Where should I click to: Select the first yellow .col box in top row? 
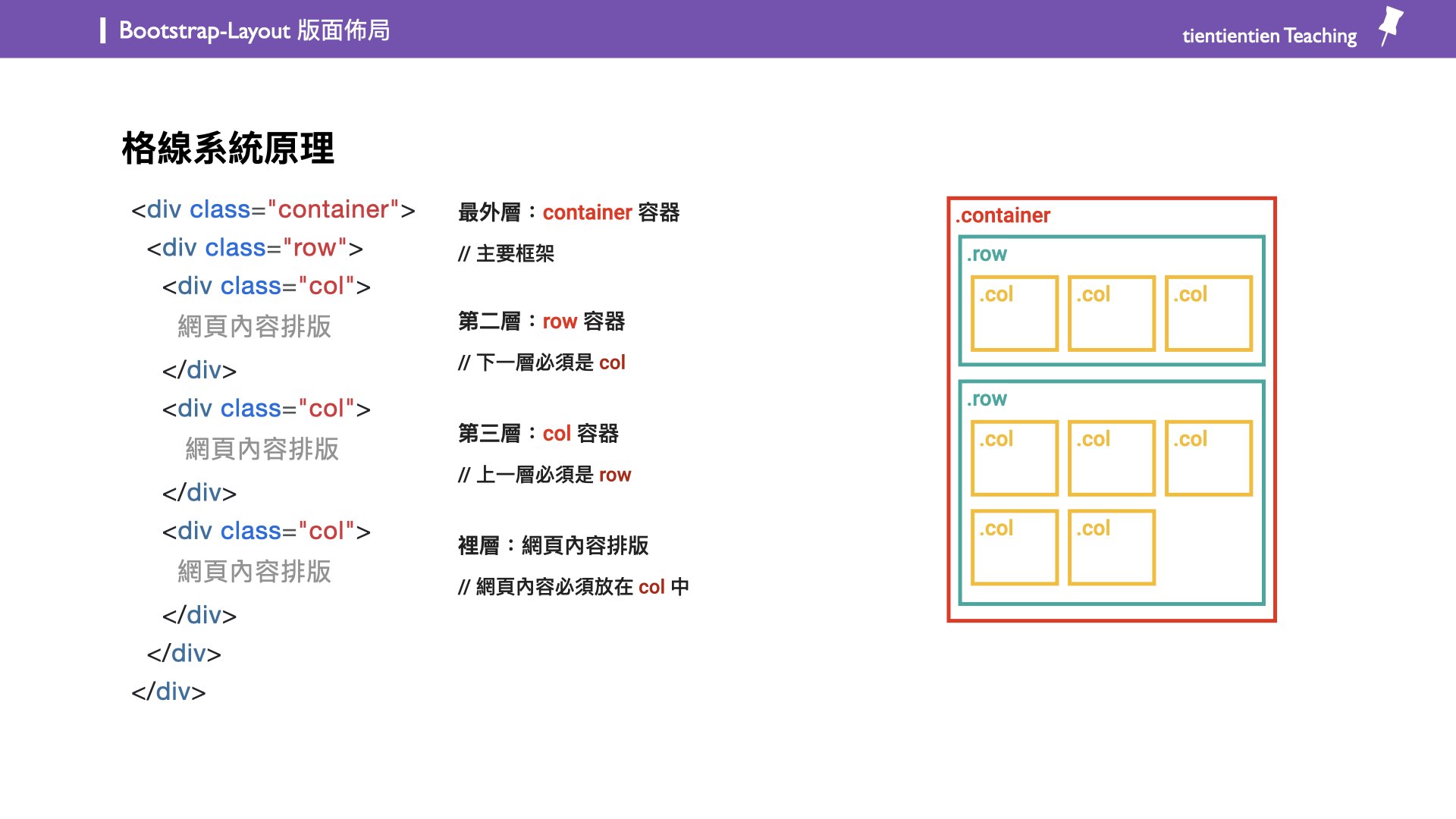pos(1014,312)
